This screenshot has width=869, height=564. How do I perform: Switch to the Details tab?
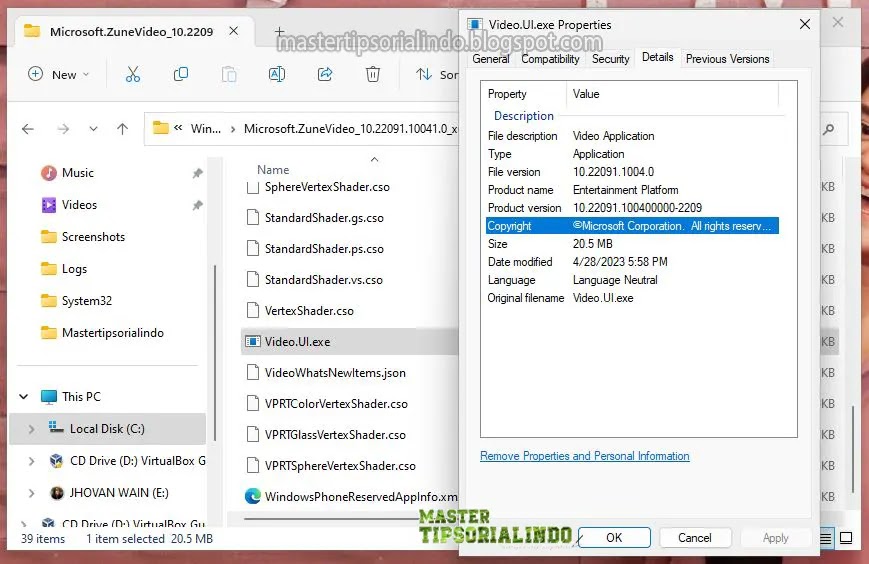pyautogui.click(x=657, y=57)
